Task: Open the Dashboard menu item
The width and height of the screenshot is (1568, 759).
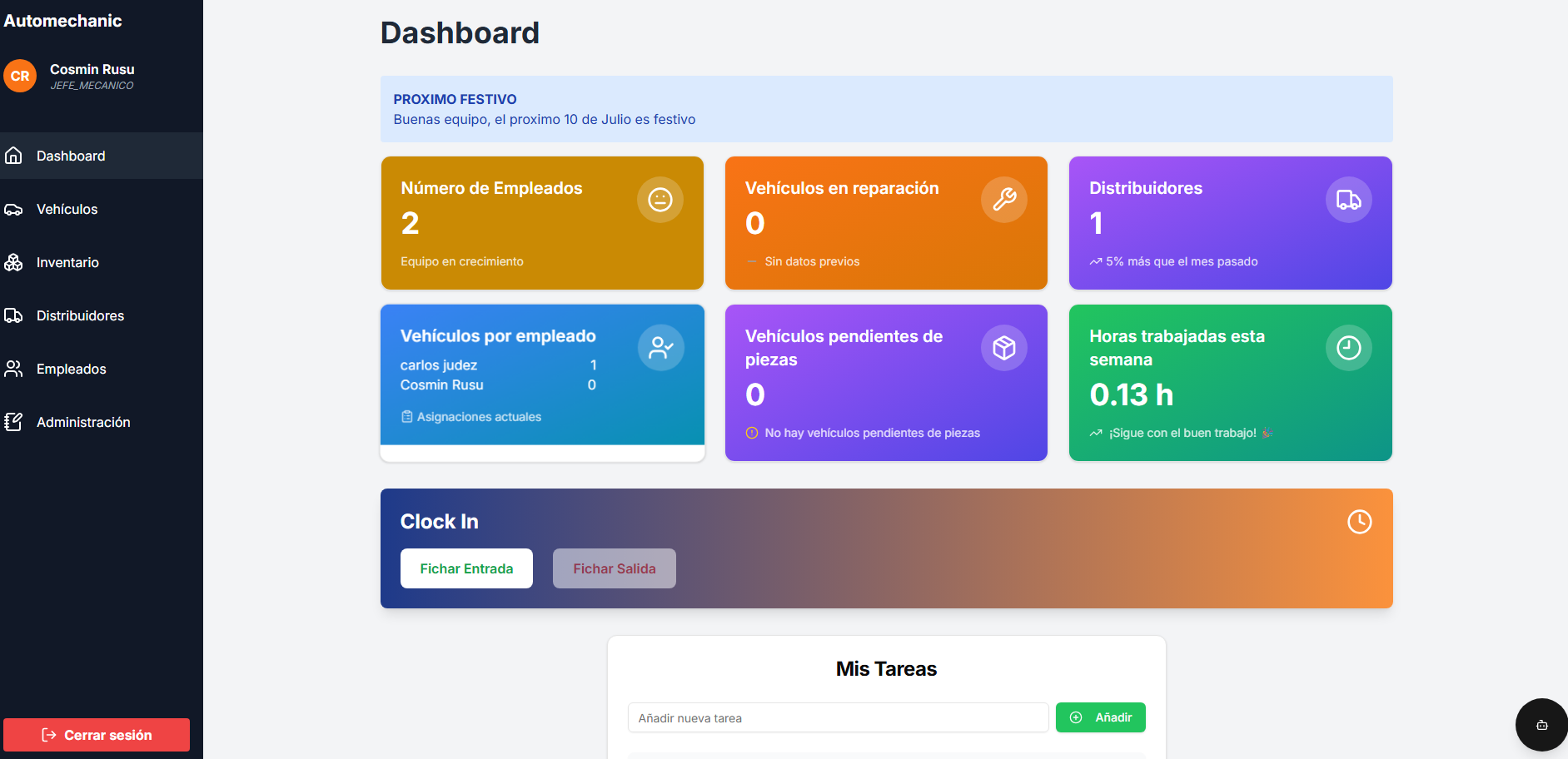Action: 71,156
